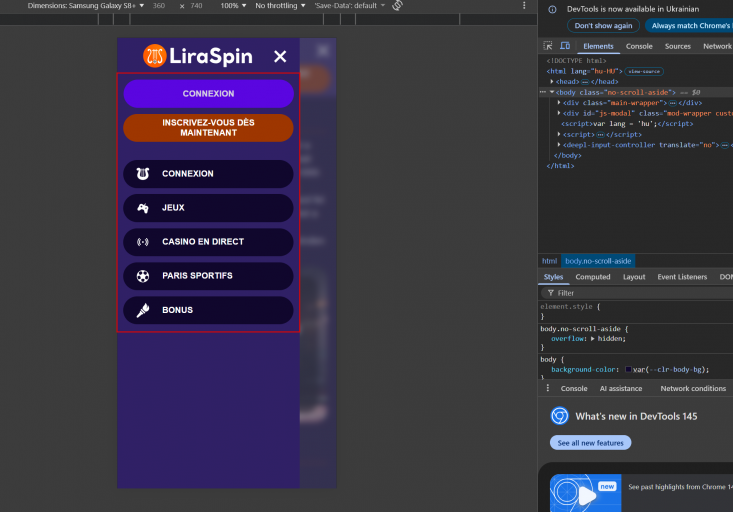The height and width of the screenshot is (512, 733).
Task: Switch to the Elements tab
Action: pyautogui.click(x=598, y=46)
